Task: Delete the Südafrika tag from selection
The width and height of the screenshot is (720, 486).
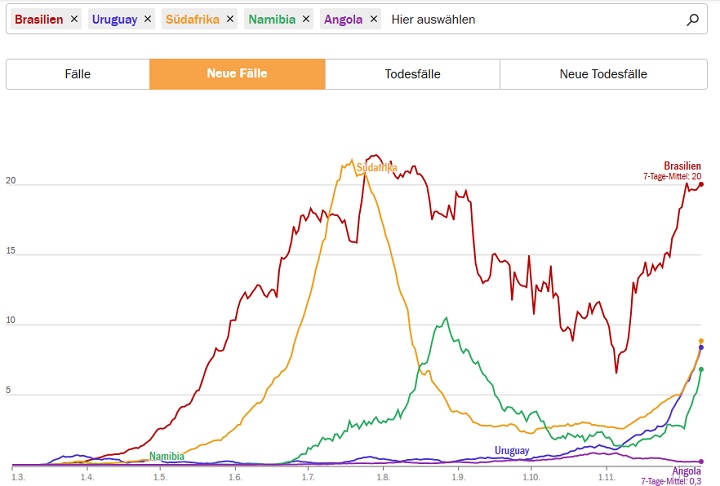Action: [230, 19]
